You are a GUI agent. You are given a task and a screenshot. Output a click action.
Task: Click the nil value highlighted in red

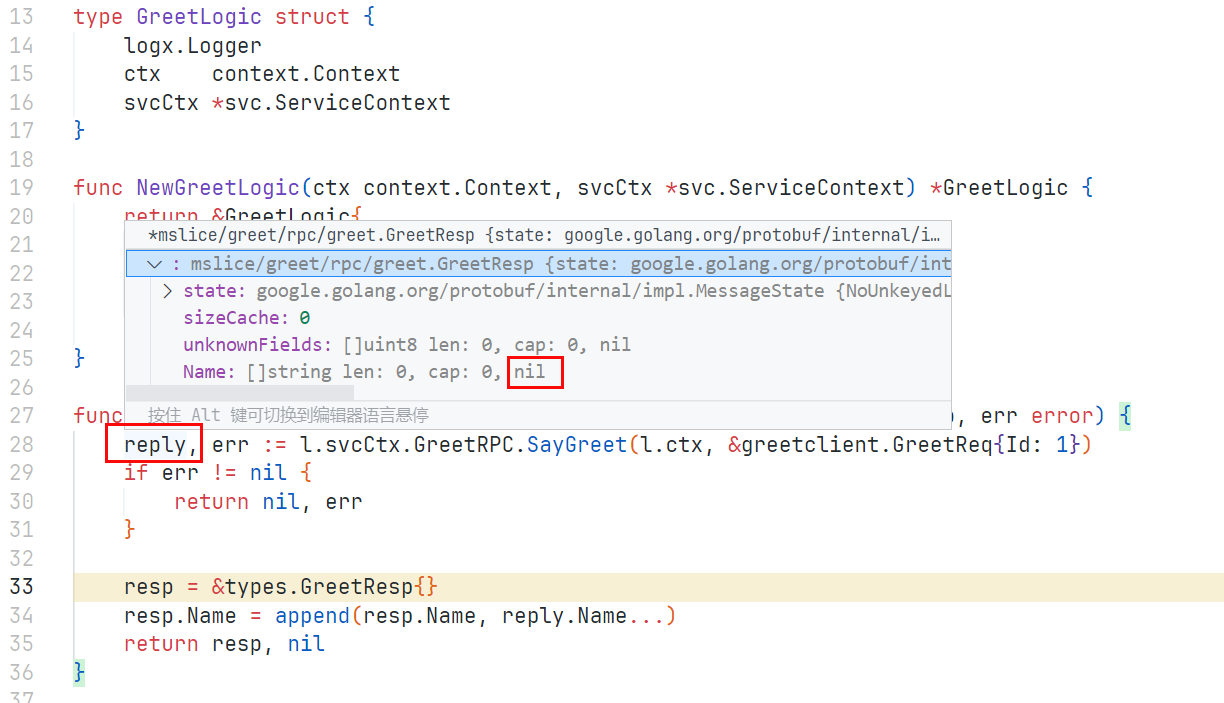pyautogui.click(x=534, y=372)
